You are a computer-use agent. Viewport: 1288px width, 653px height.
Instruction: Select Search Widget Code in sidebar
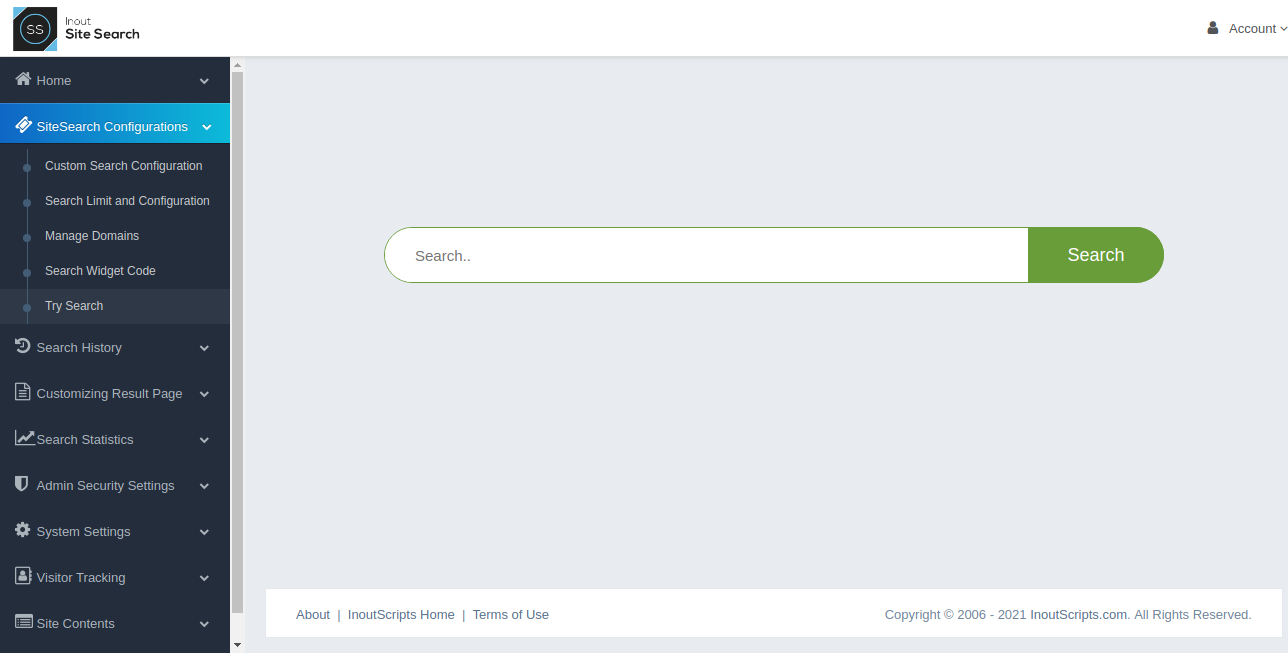click(x=100, y=271)
